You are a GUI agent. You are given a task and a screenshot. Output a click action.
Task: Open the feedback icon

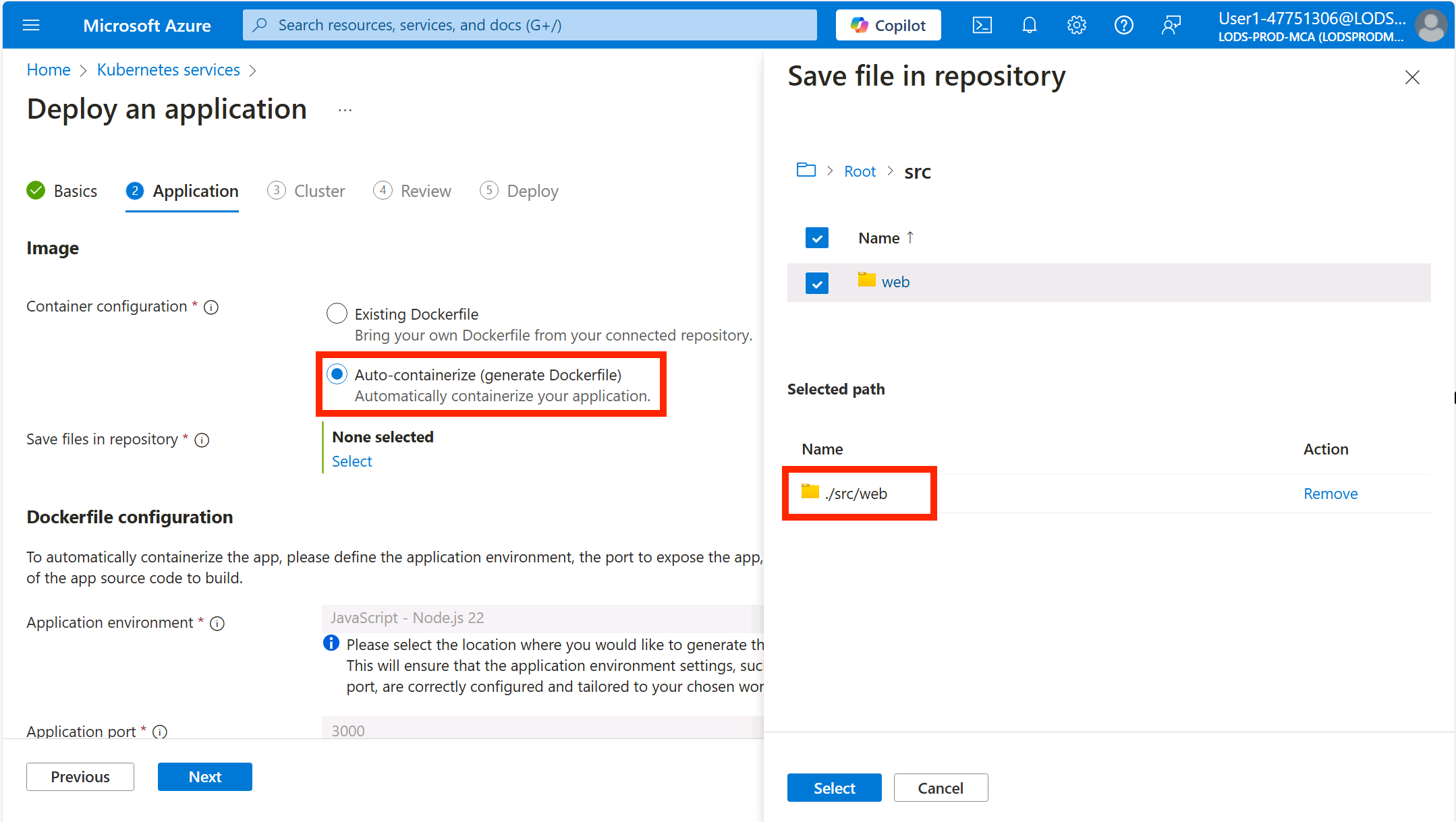point(1171,25)
